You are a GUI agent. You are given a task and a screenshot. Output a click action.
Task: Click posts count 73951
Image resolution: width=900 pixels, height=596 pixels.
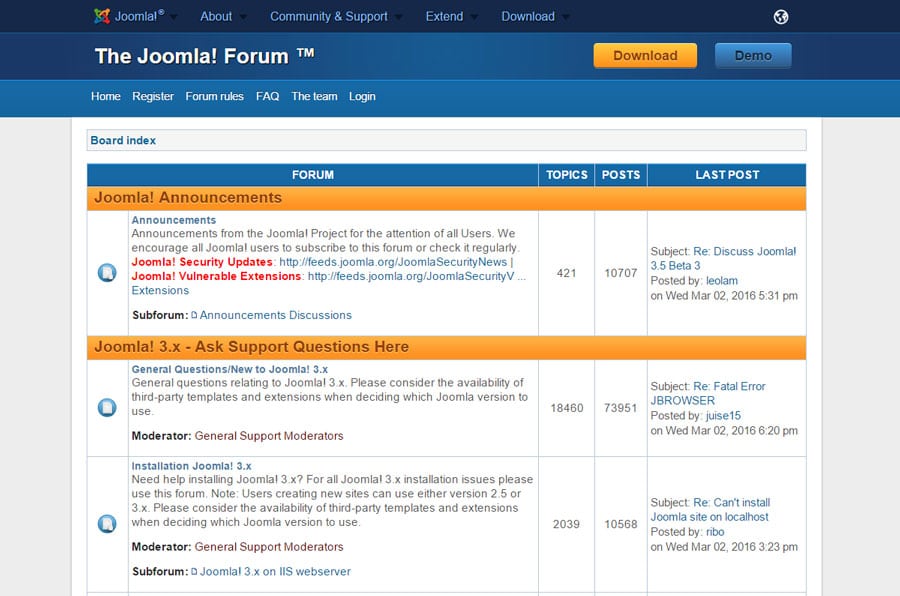click(620, 408)
